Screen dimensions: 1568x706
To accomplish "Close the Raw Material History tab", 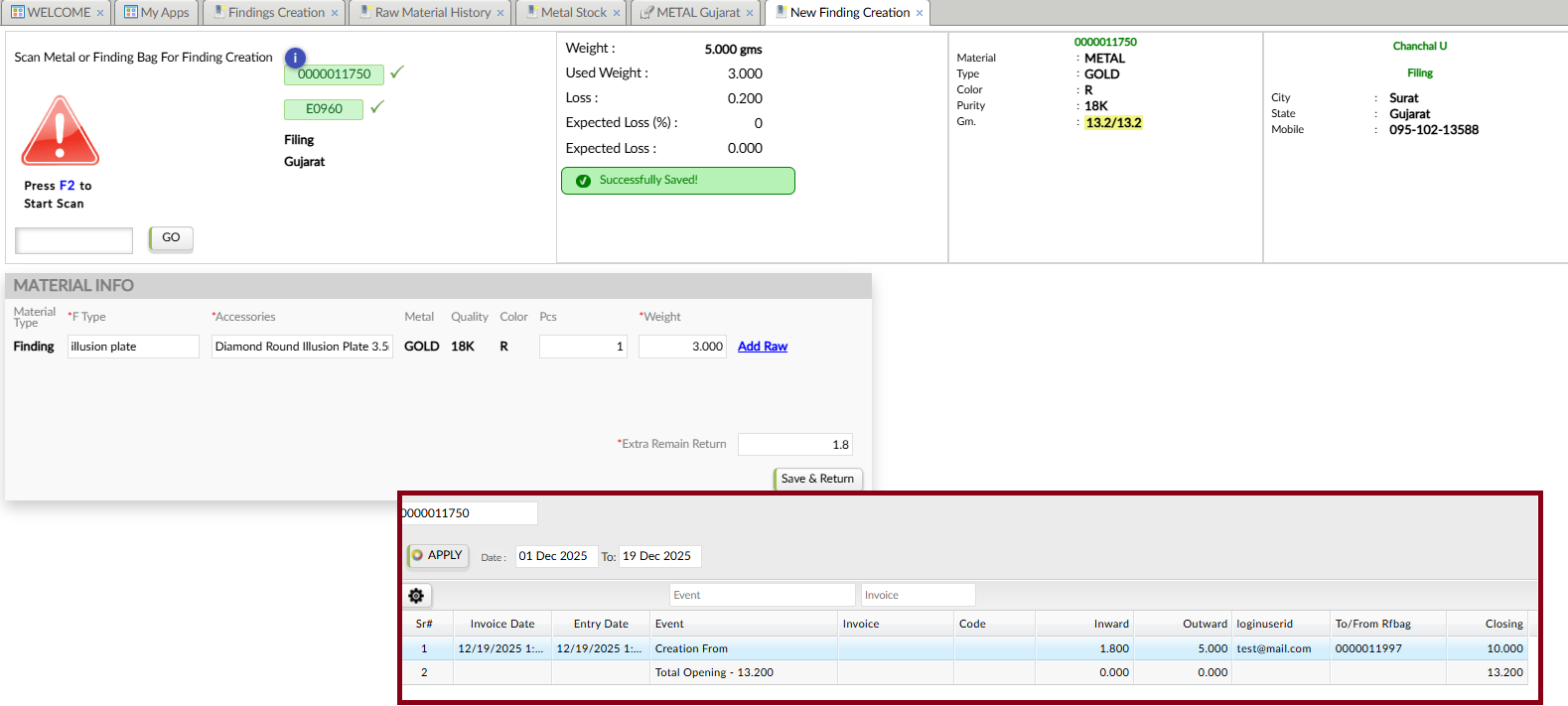I will tap(500, 13).
